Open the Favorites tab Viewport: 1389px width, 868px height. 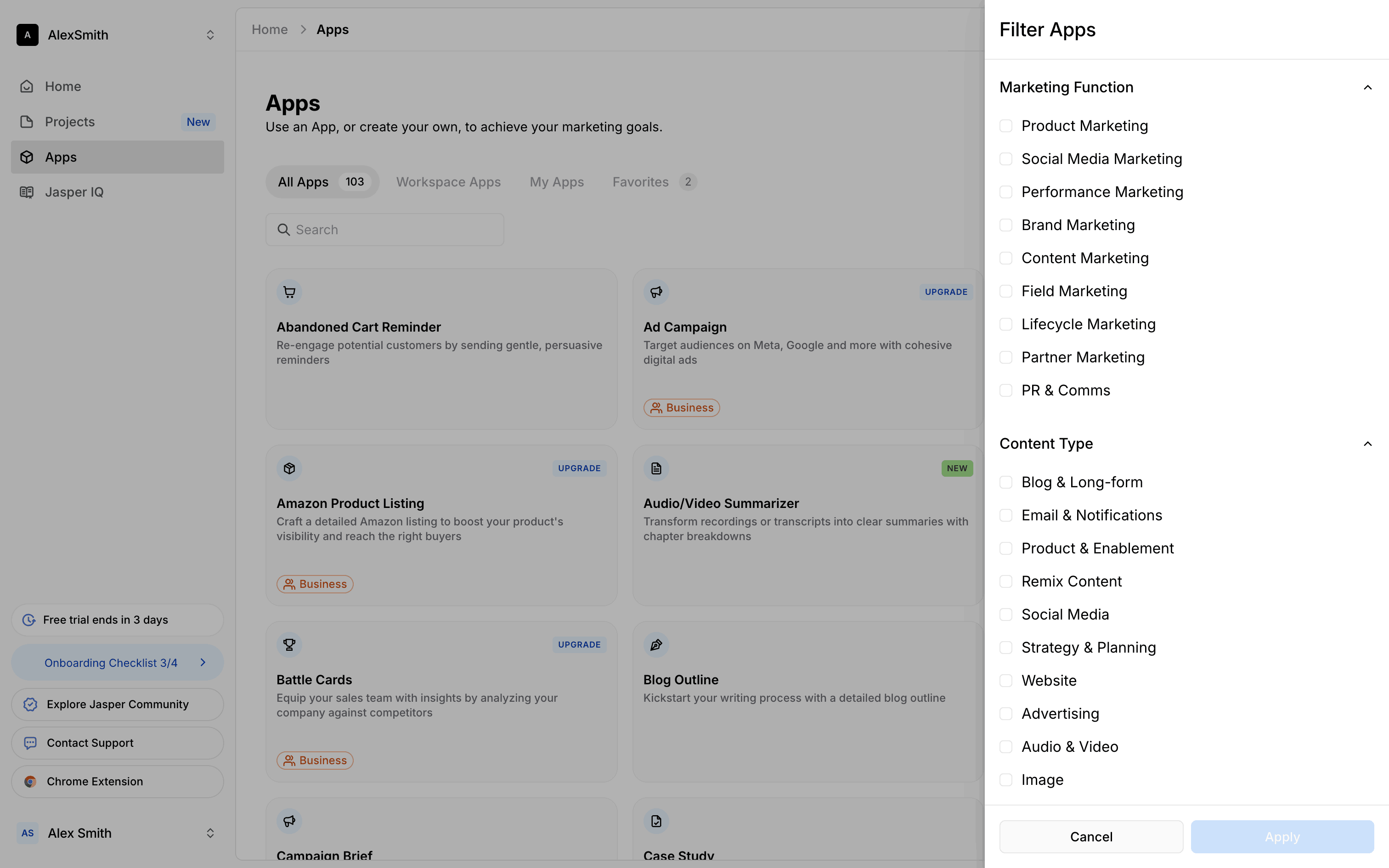[x=641, y=182]
